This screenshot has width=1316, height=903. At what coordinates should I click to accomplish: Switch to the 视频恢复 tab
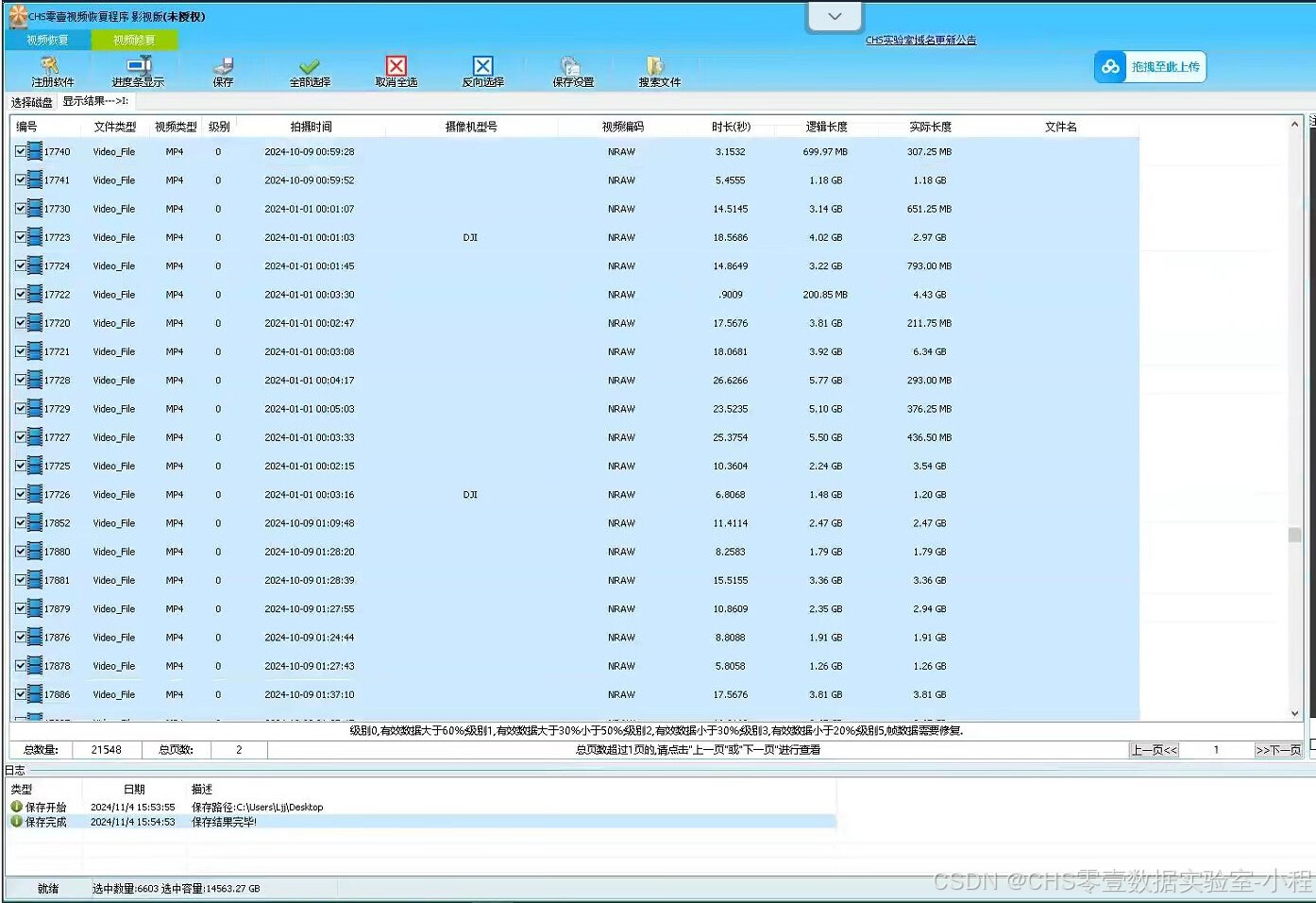point(47,40)
